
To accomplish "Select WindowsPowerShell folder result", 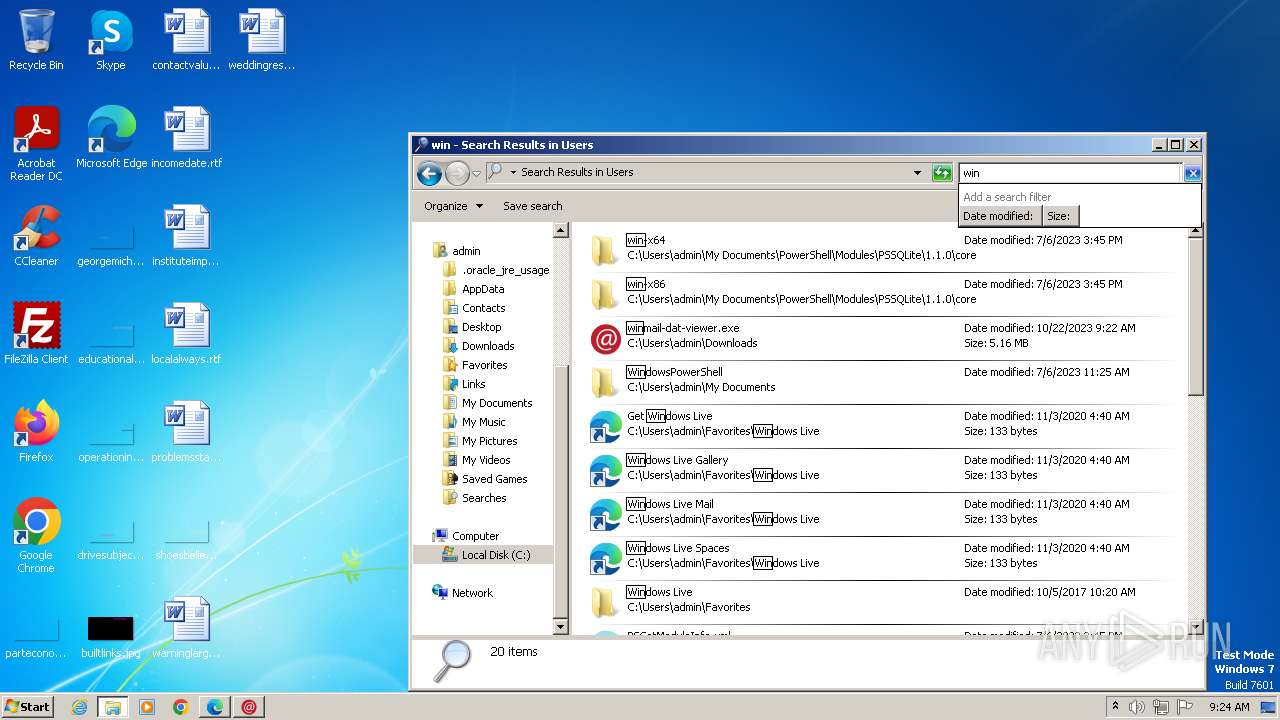I will 880,380.
